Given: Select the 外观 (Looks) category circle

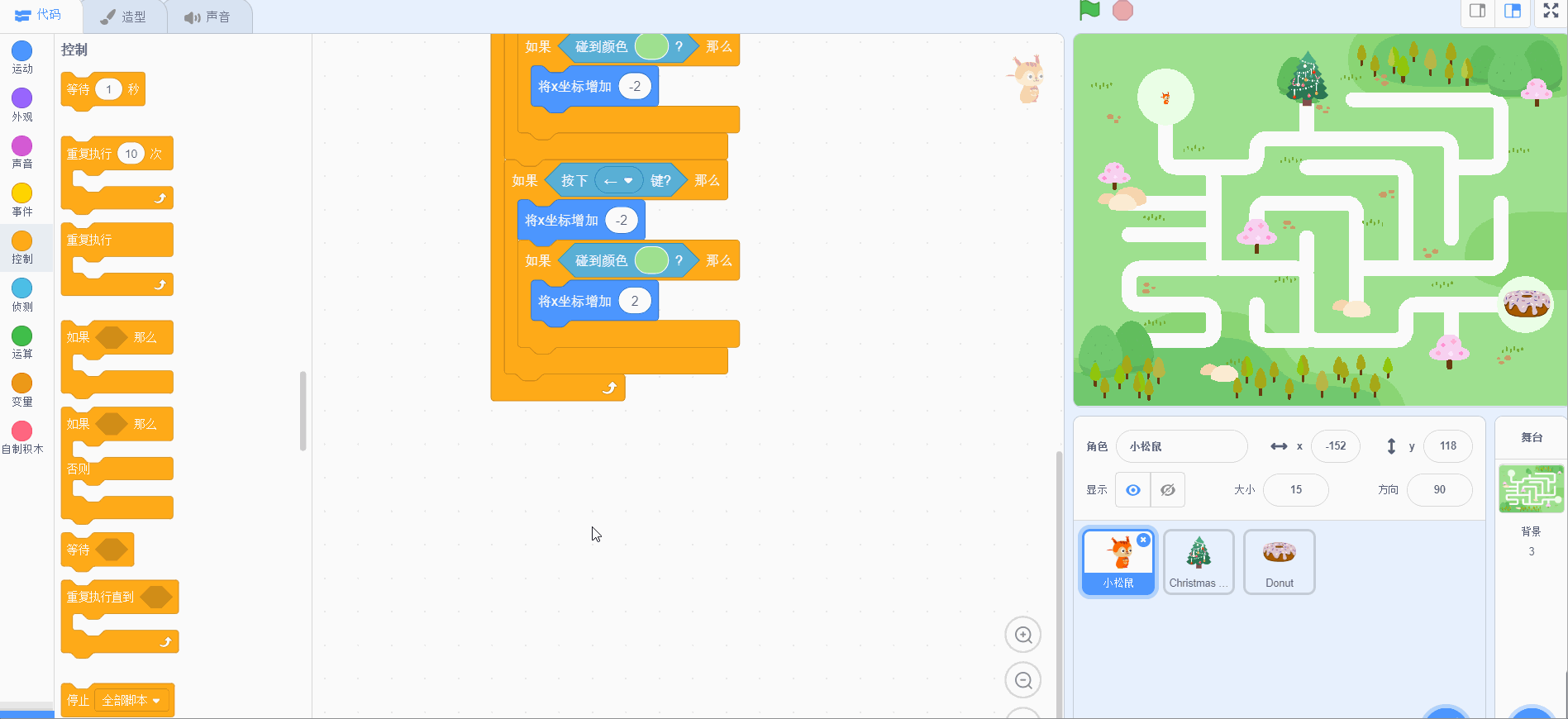Looking at the screenshot, I should tap(22, 98).
